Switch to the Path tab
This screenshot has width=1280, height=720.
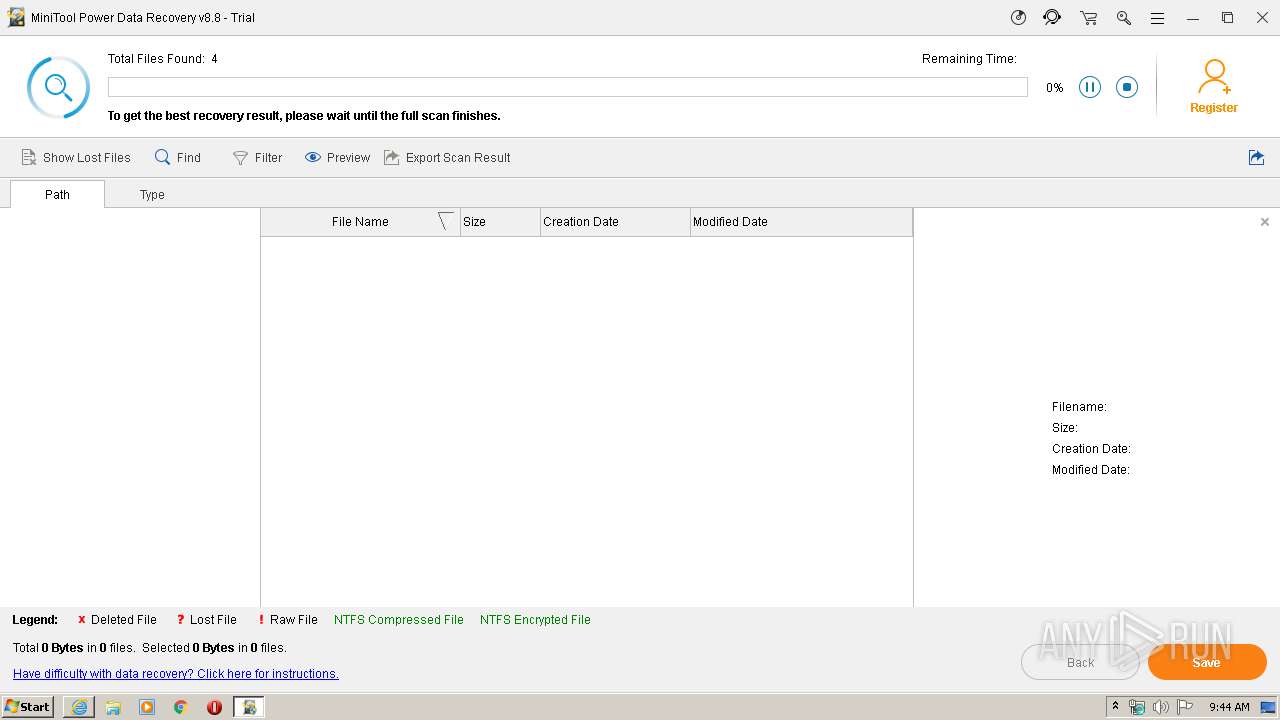[57, 194]
